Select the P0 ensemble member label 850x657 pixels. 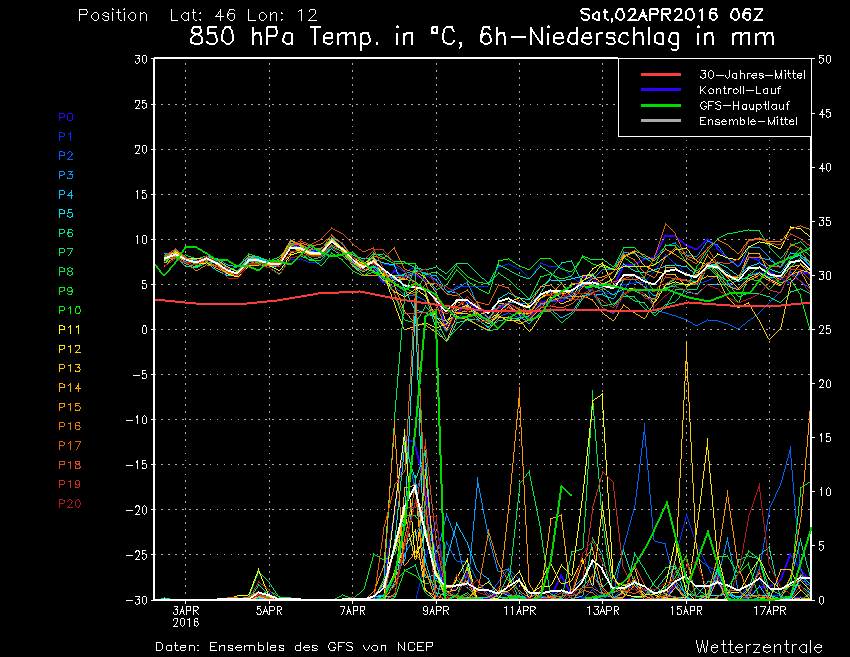coord(66,117)
